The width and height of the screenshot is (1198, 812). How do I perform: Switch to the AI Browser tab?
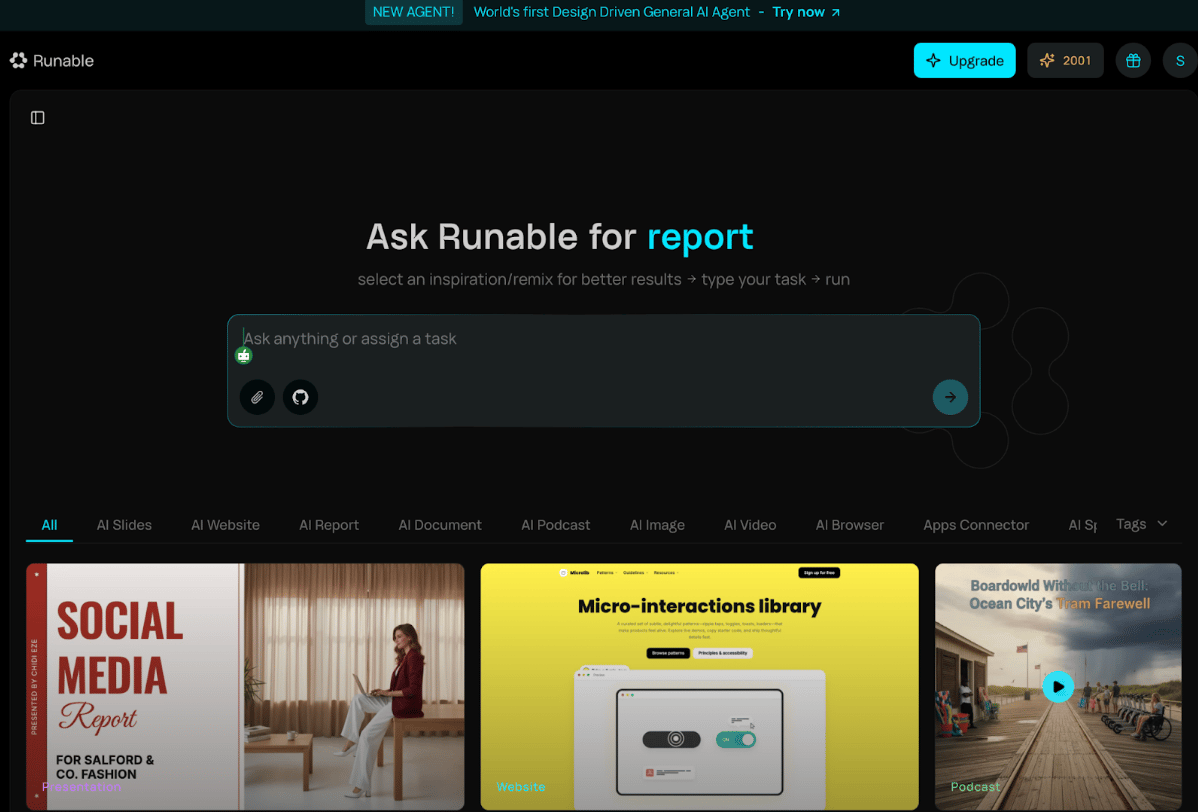pos(850,525)
